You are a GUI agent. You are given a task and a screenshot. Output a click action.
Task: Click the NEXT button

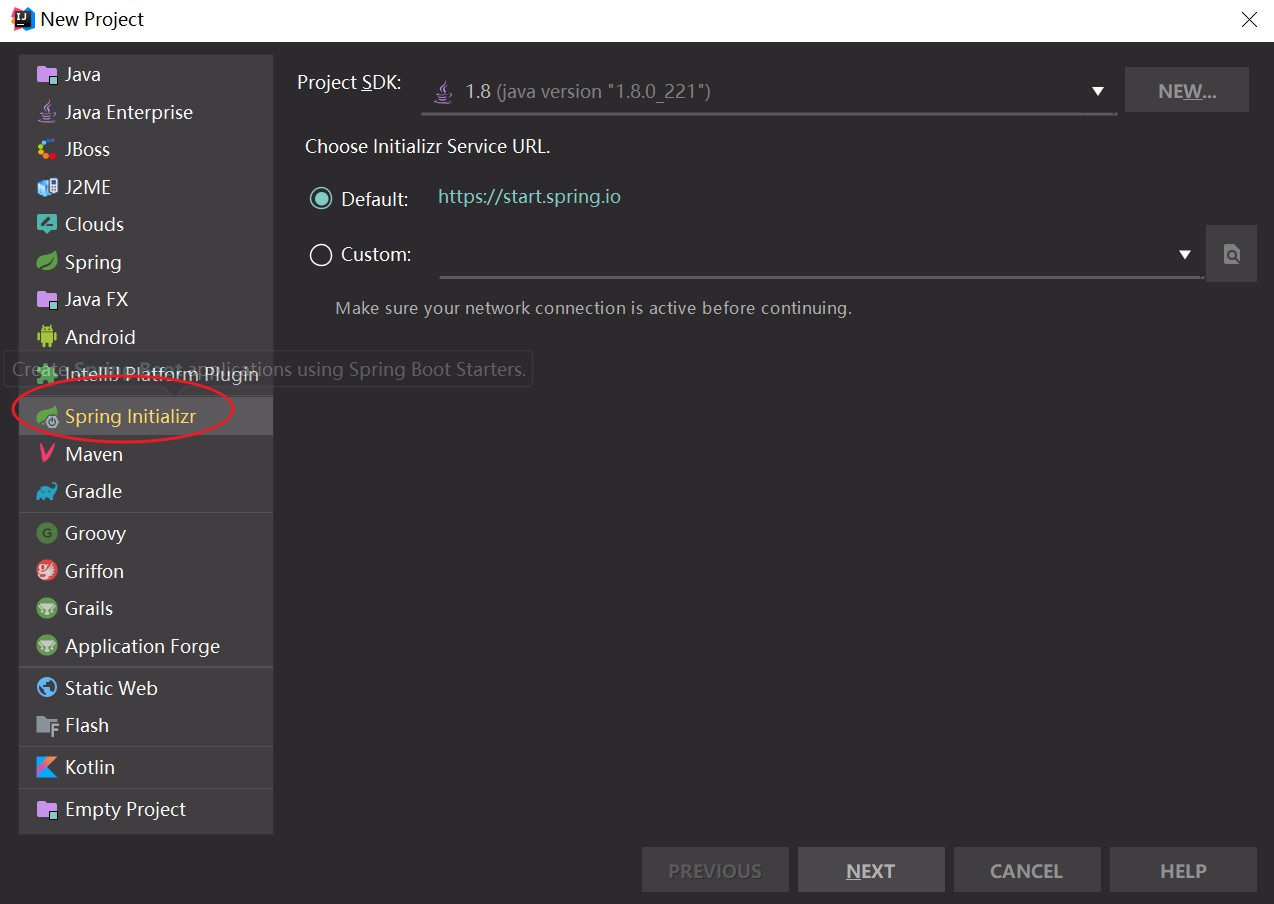(871, 870)
